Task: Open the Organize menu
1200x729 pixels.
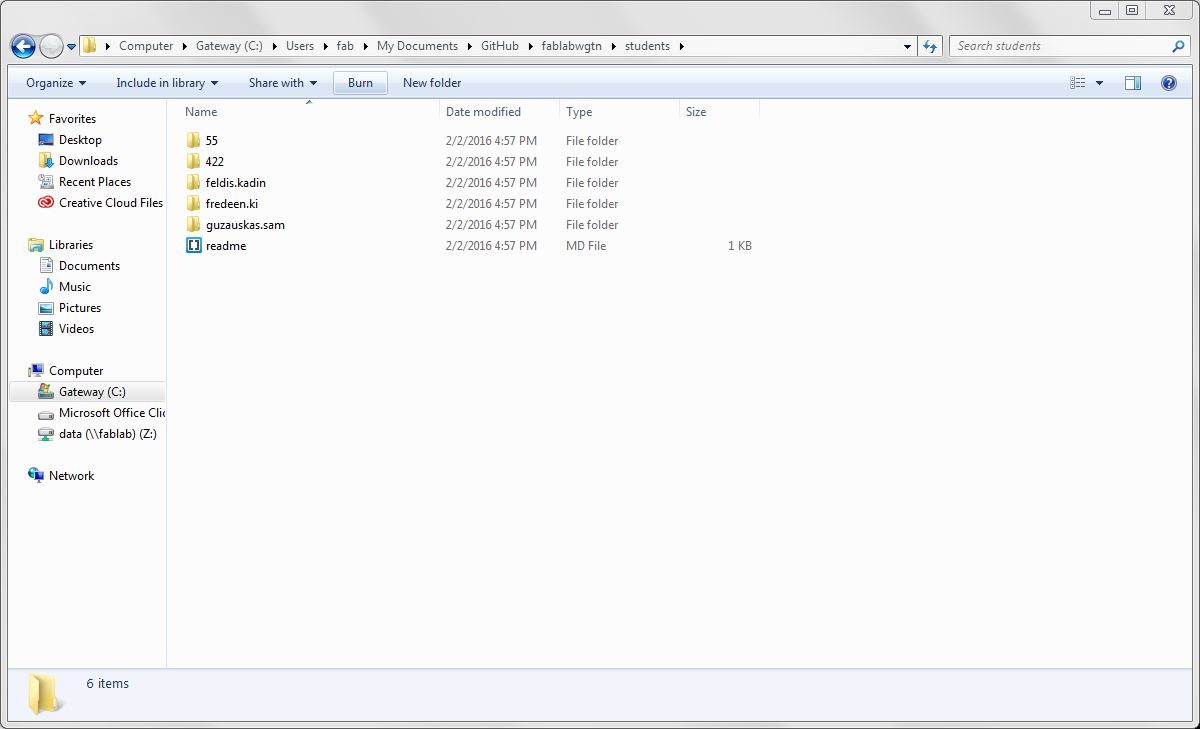Action: (56, 83)
